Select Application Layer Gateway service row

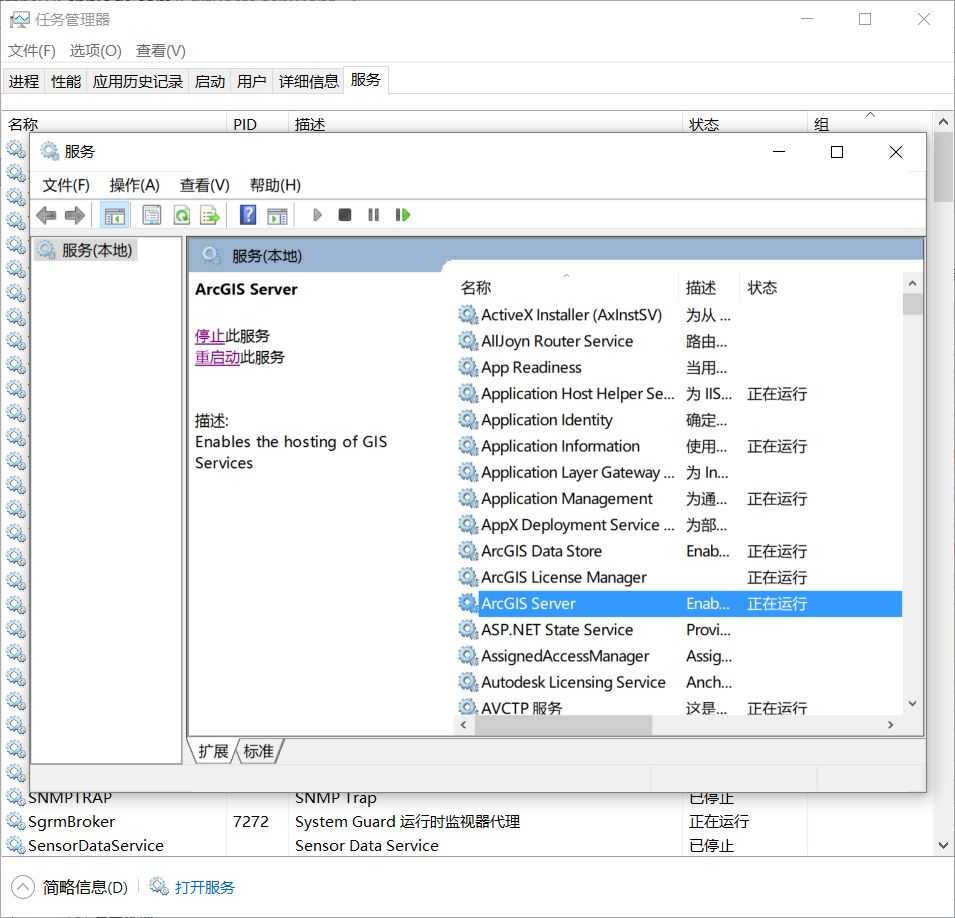678,472
